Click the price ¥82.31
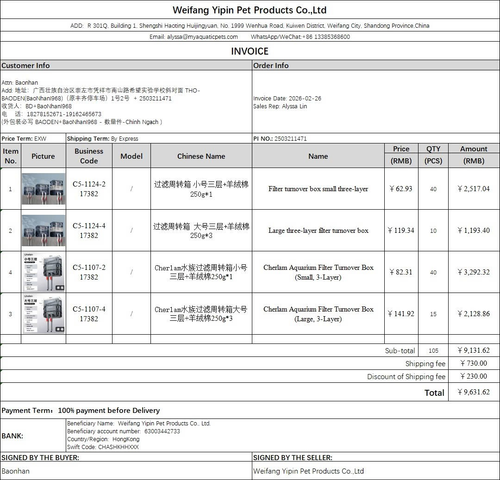 401,272
